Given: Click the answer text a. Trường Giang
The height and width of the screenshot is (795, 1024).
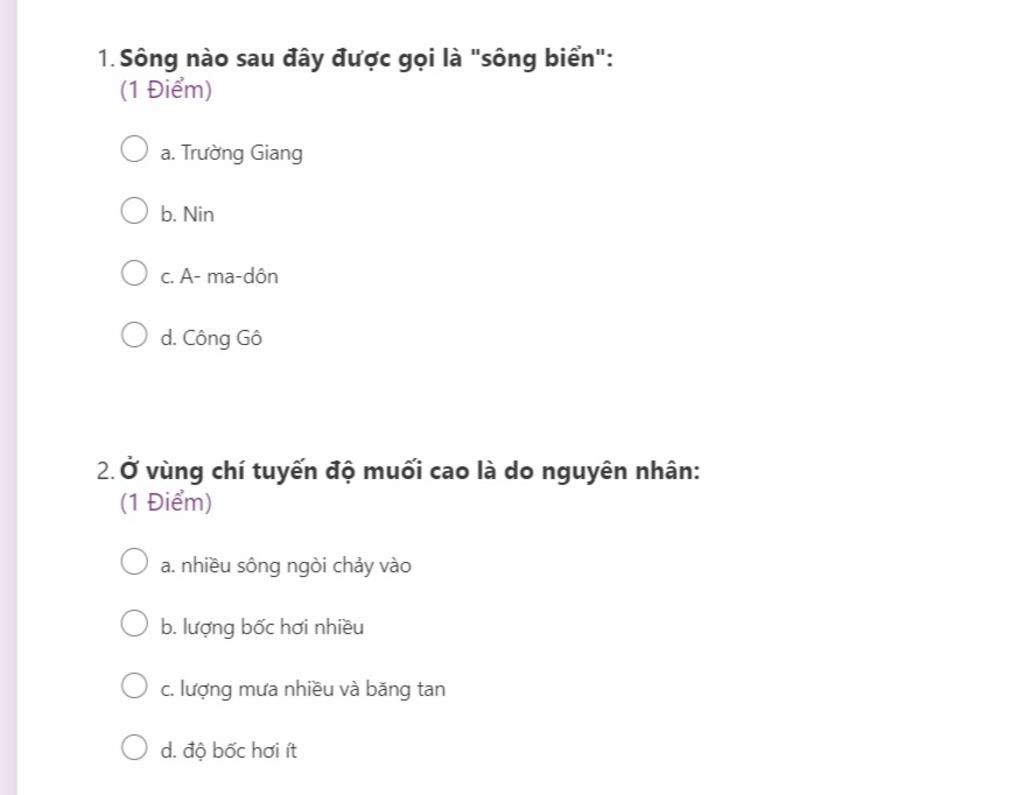Looking at the screenshot, I should tap(231, 153).
